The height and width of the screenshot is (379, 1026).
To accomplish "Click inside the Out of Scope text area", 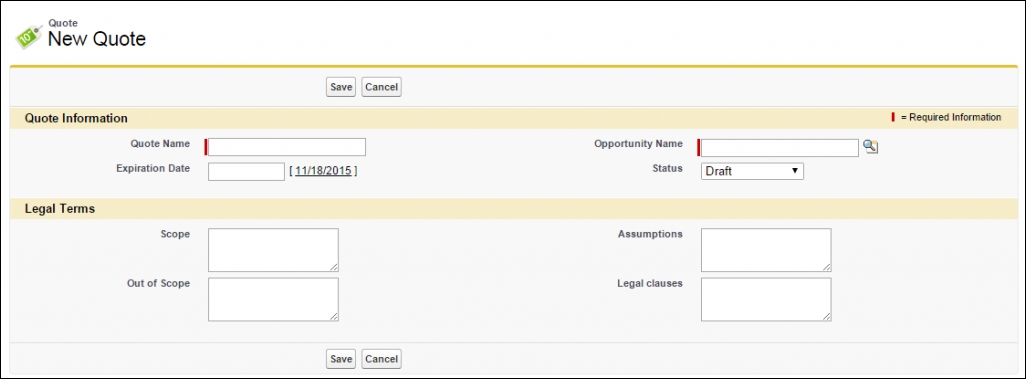I will tap(274, 299).
